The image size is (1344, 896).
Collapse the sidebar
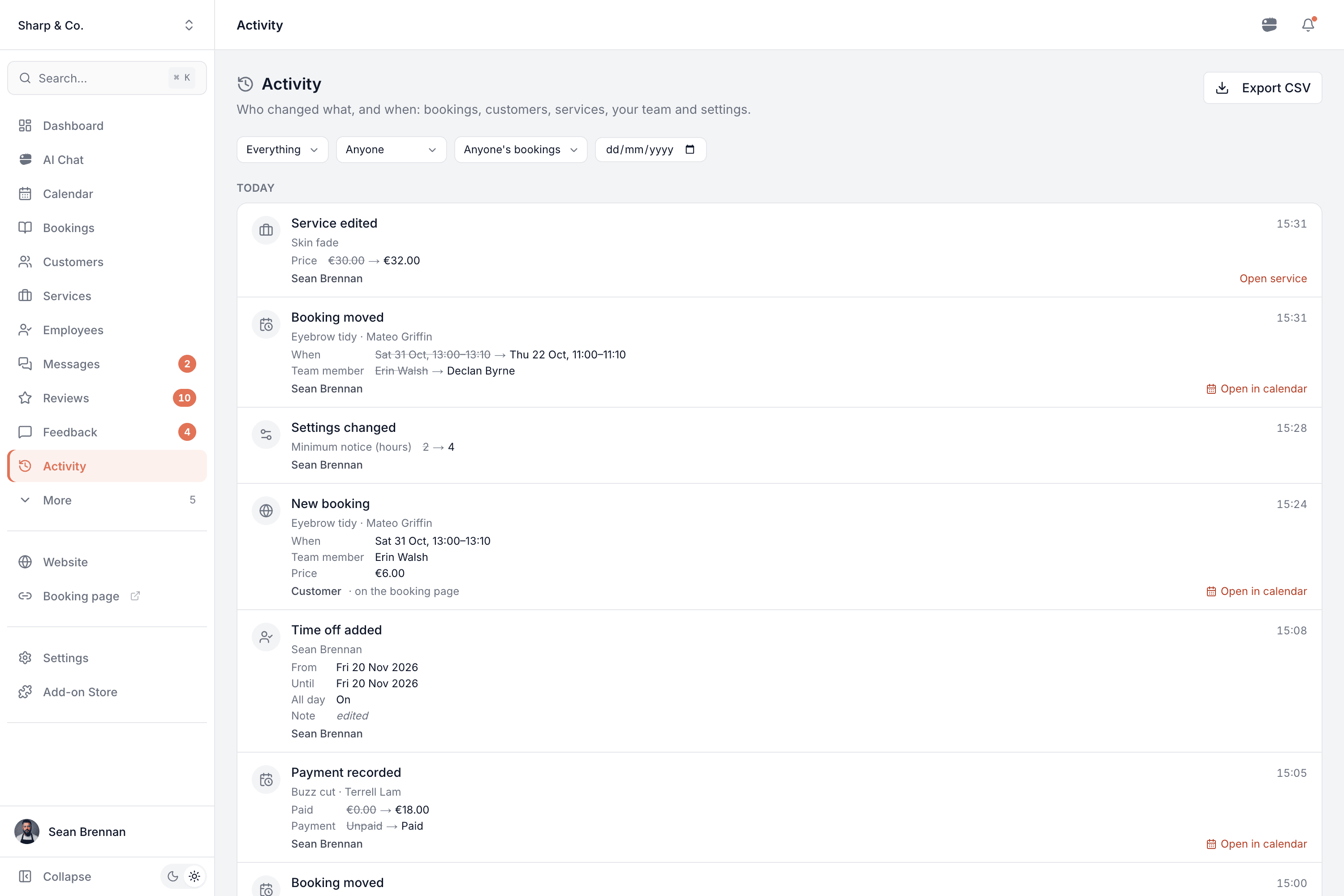56,876
